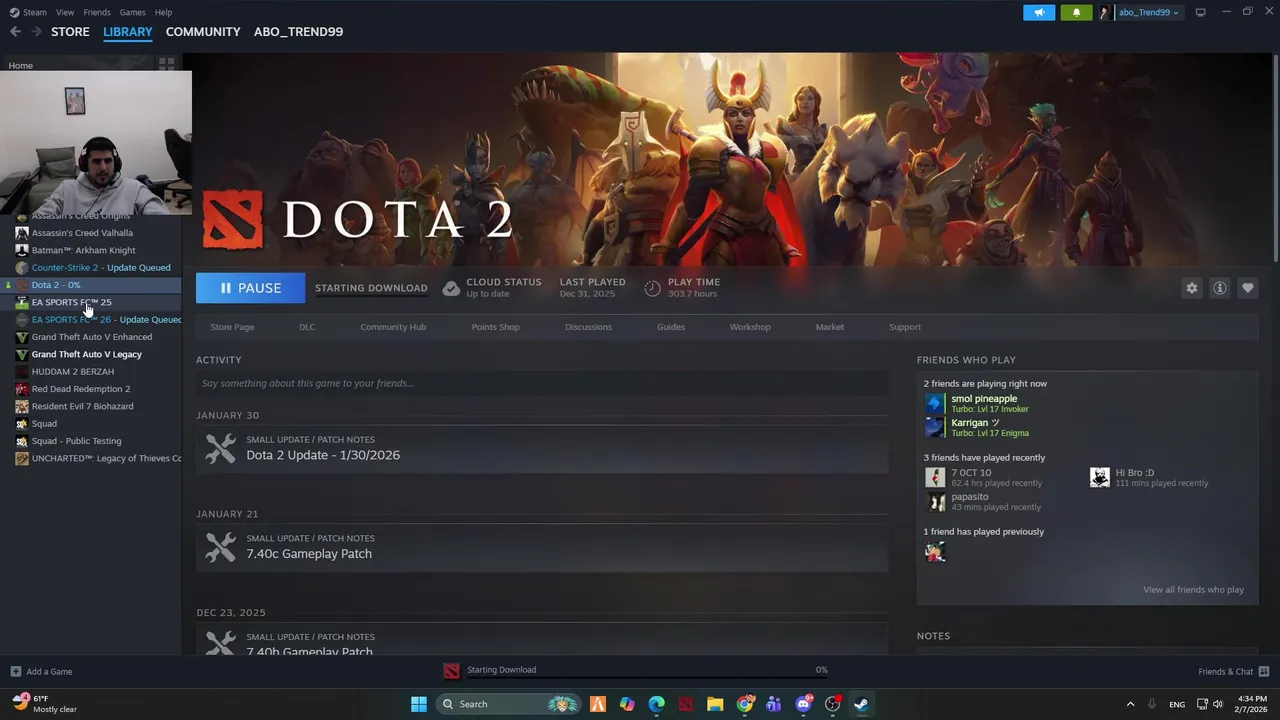Expand the abo_Trend99 account dropdown
The image size is (1280, 720).
coord(1148,12)
